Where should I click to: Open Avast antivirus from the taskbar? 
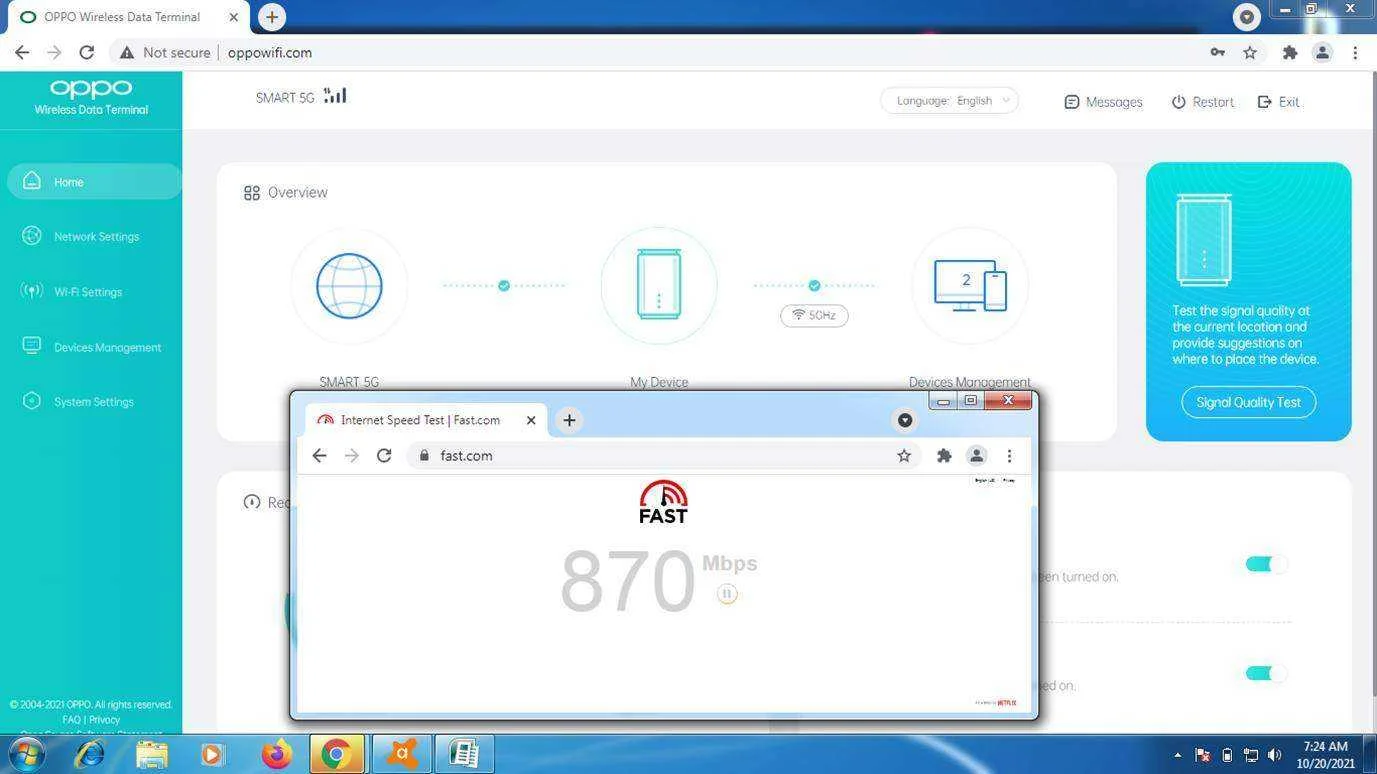click(x=401, y=753)
